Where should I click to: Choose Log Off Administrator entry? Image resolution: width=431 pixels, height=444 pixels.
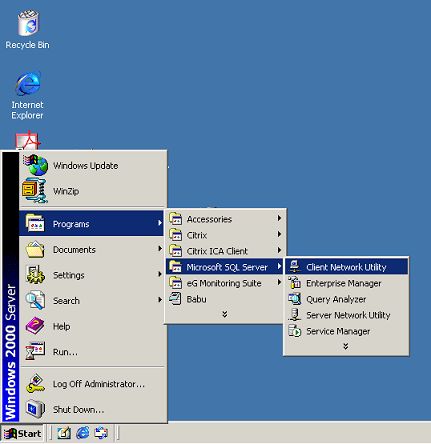point(93,384)
